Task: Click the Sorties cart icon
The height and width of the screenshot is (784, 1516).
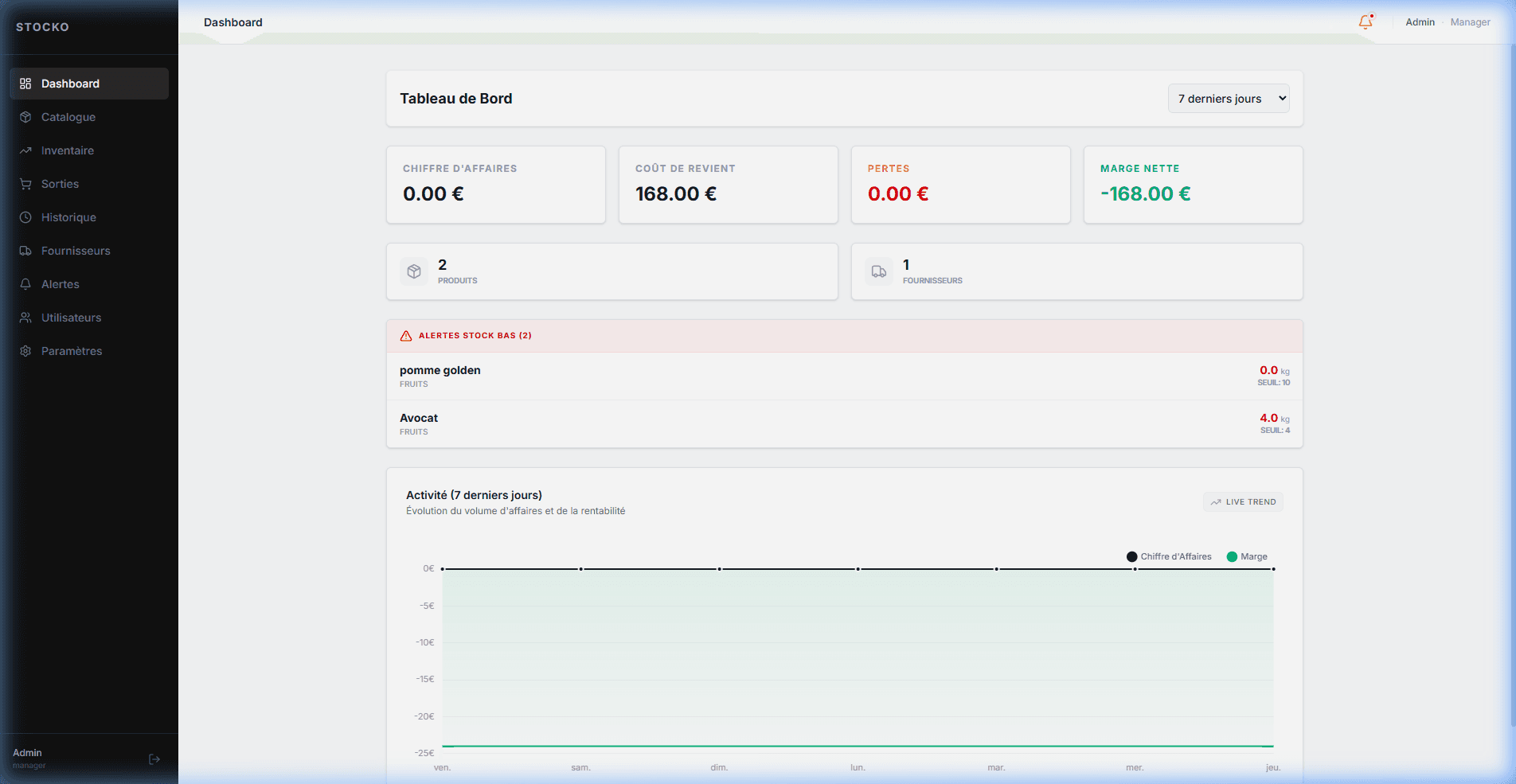Action: tap(25, 184)
